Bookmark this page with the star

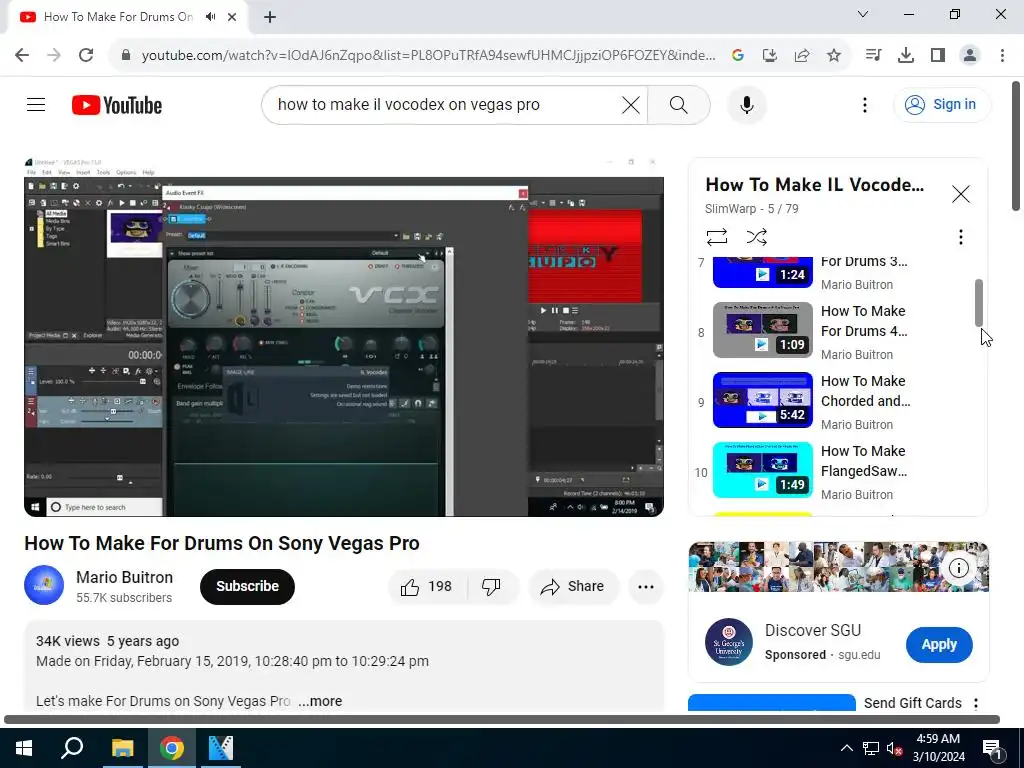point(834,55)
